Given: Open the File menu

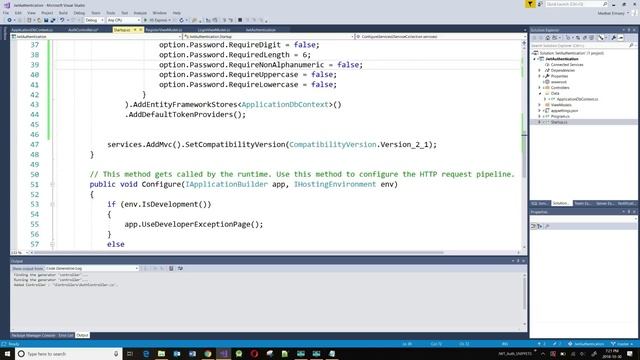Looking at the screenshot, I should coord(6,13).
